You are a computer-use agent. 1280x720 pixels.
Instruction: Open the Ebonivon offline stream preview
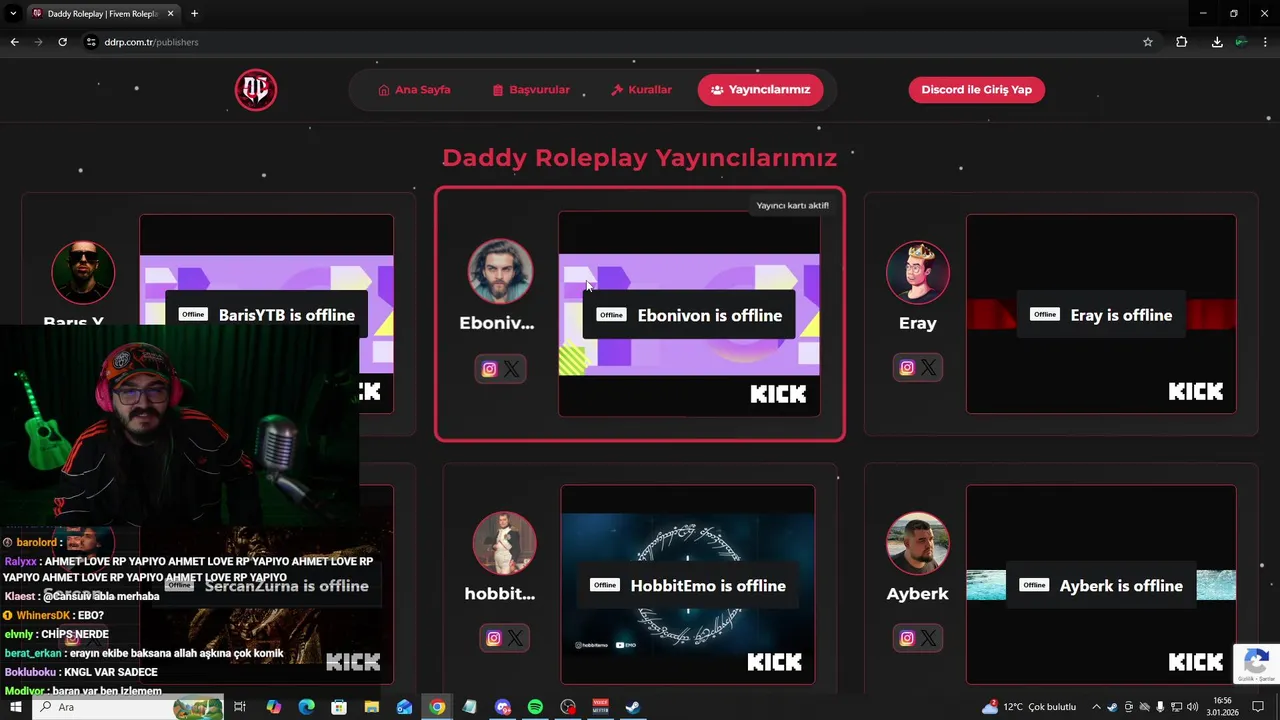689,314
